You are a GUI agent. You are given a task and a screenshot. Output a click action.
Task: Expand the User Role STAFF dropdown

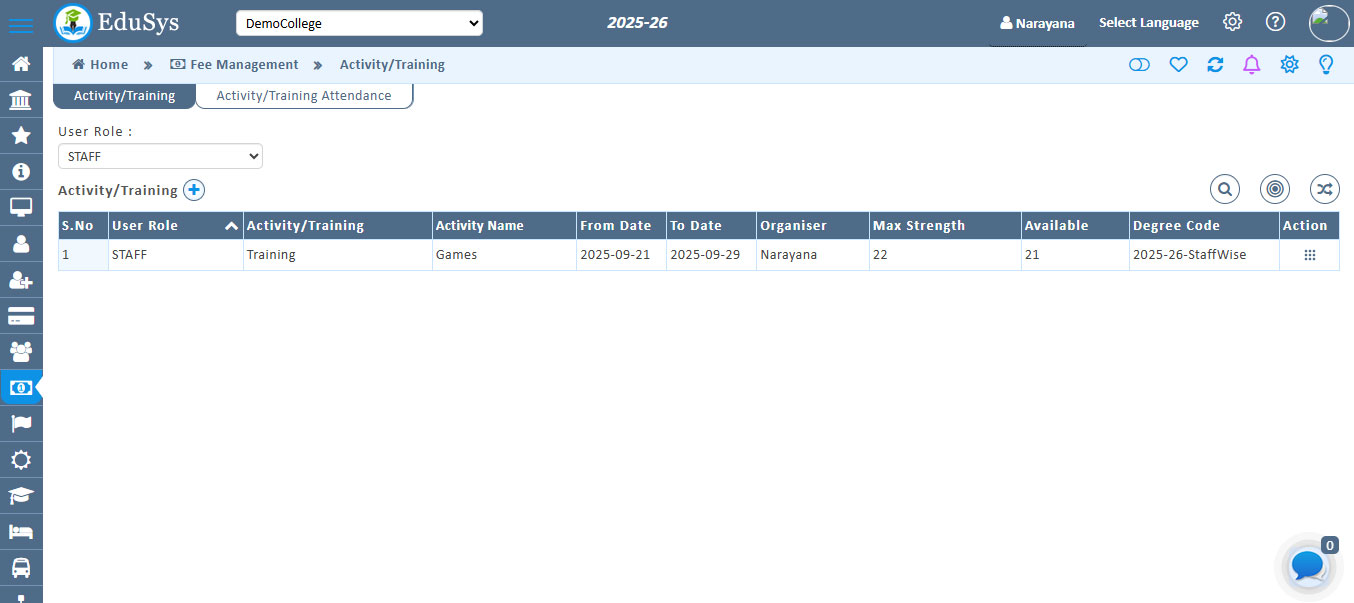[x=160, y=156]
